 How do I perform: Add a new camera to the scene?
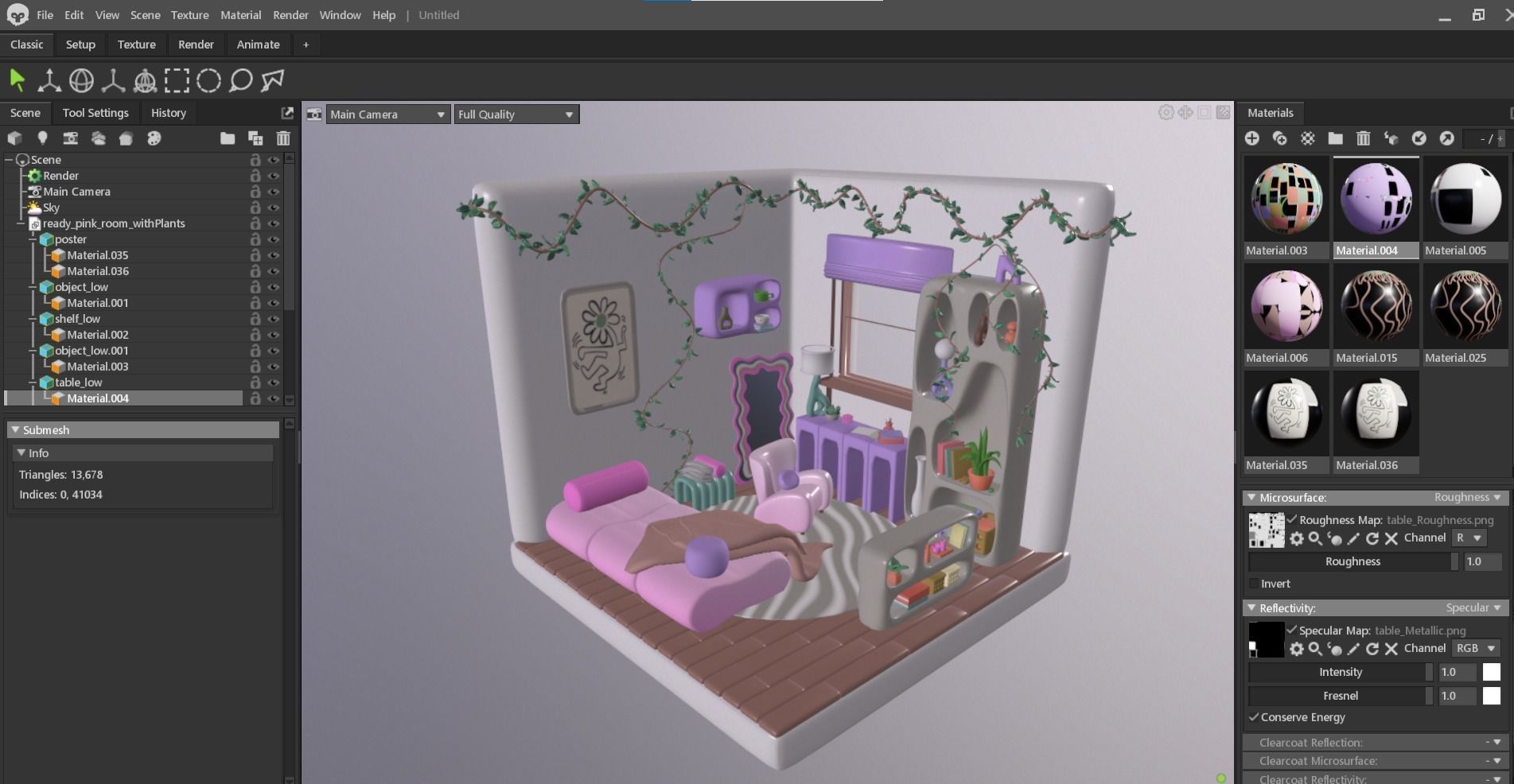[x=70, y=138]
